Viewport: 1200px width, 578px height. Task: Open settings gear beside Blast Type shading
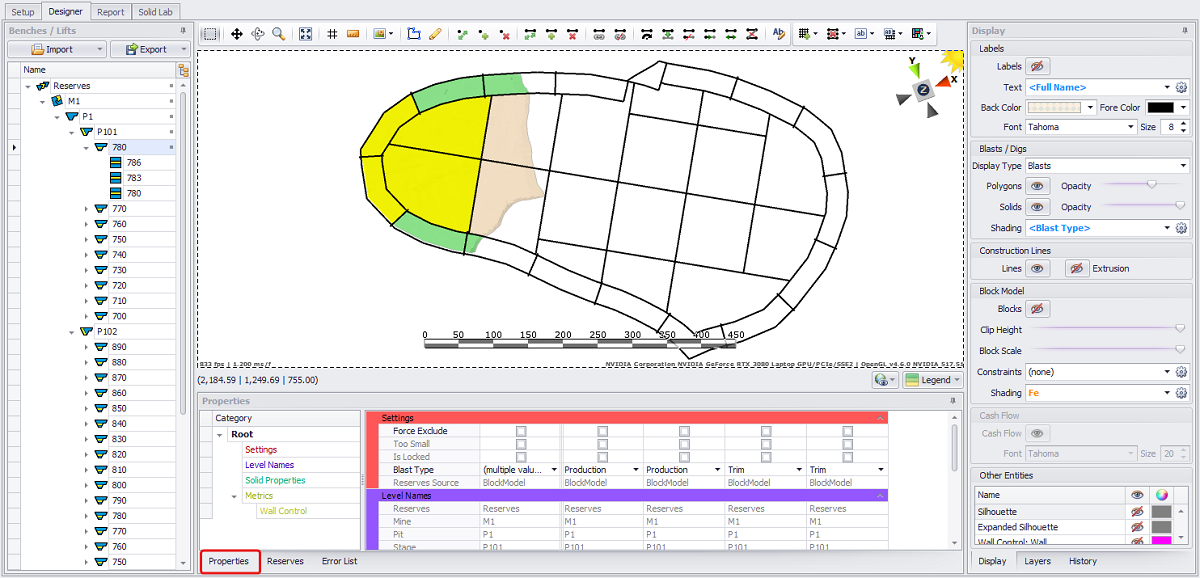pyautogui.click(x=1181, y=228)
